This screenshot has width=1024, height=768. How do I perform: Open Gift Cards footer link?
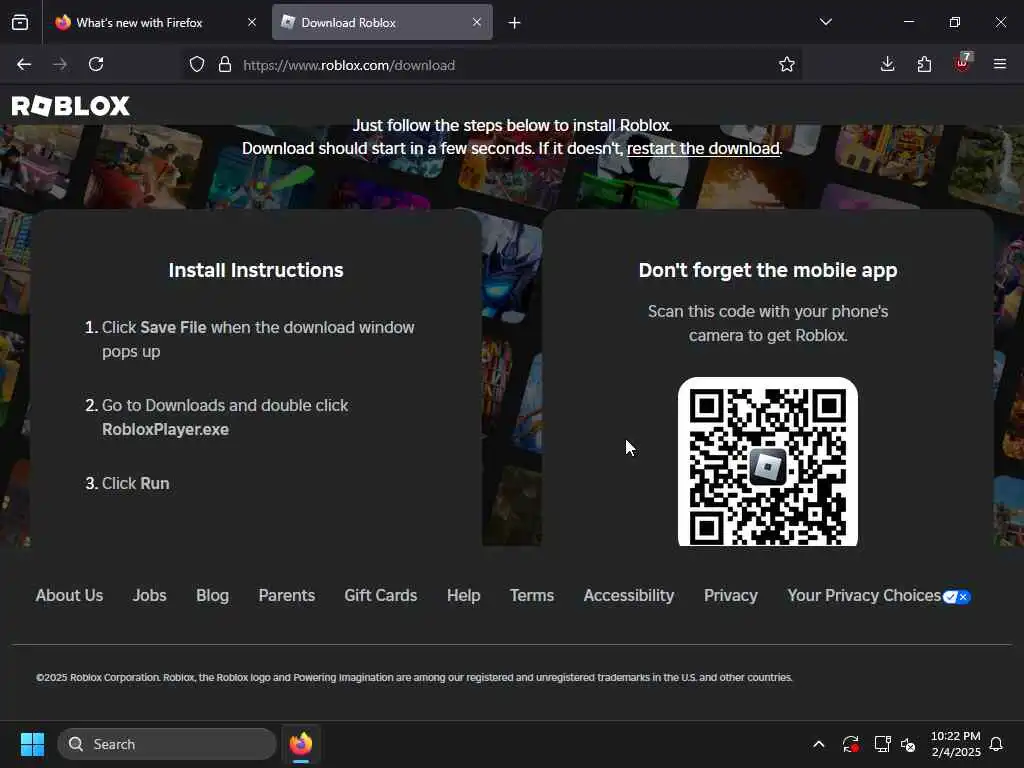point(381,596)
